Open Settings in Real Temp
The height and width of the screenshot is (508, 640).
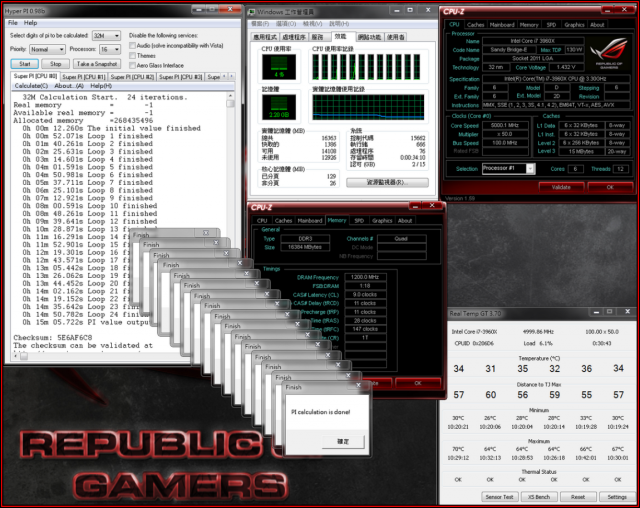click(x=617, y=497)
